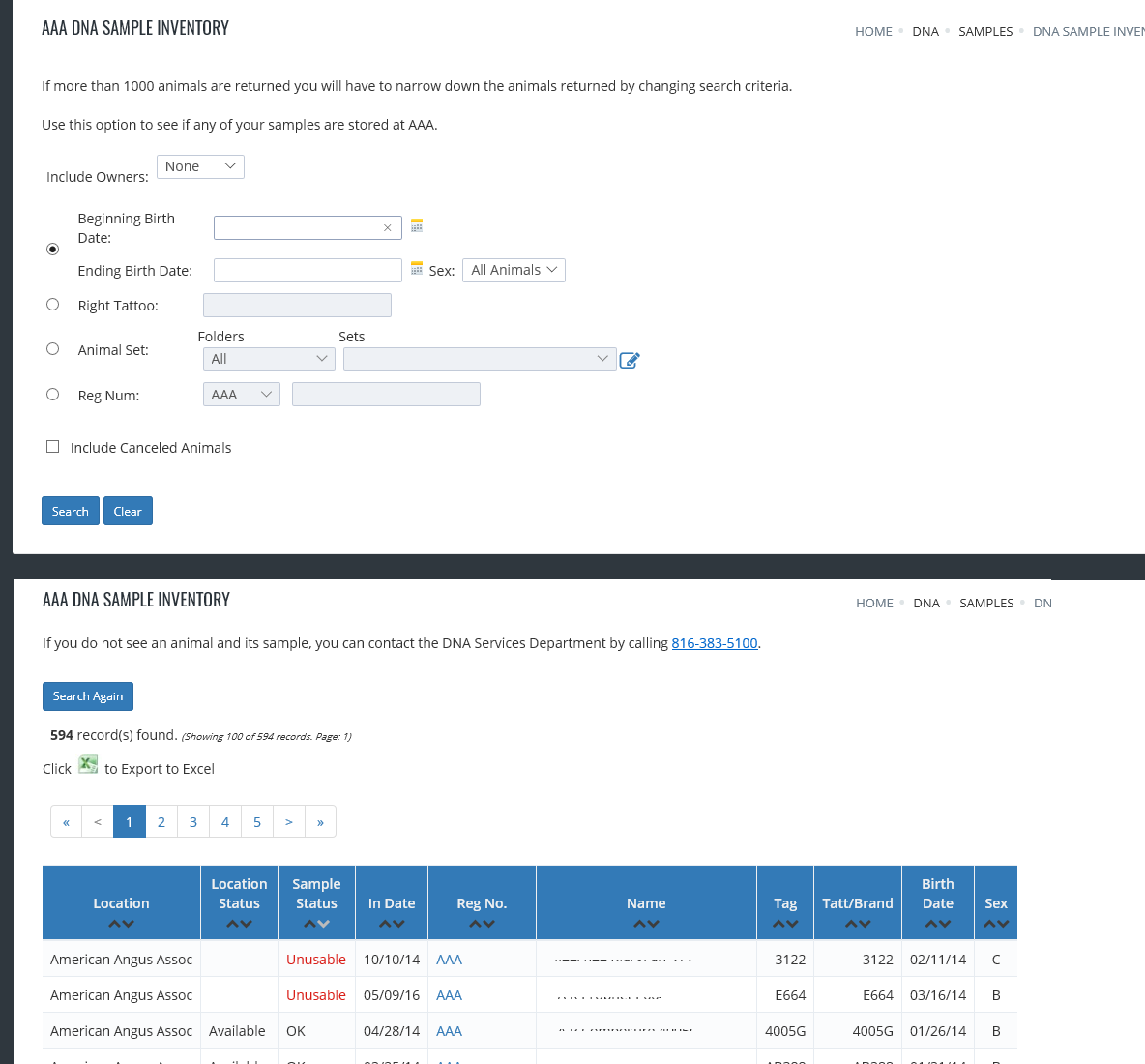Call DNA Services phone number link
Image resolution: width=1145 pixels, height=1064 pixels.
[714, 643]
